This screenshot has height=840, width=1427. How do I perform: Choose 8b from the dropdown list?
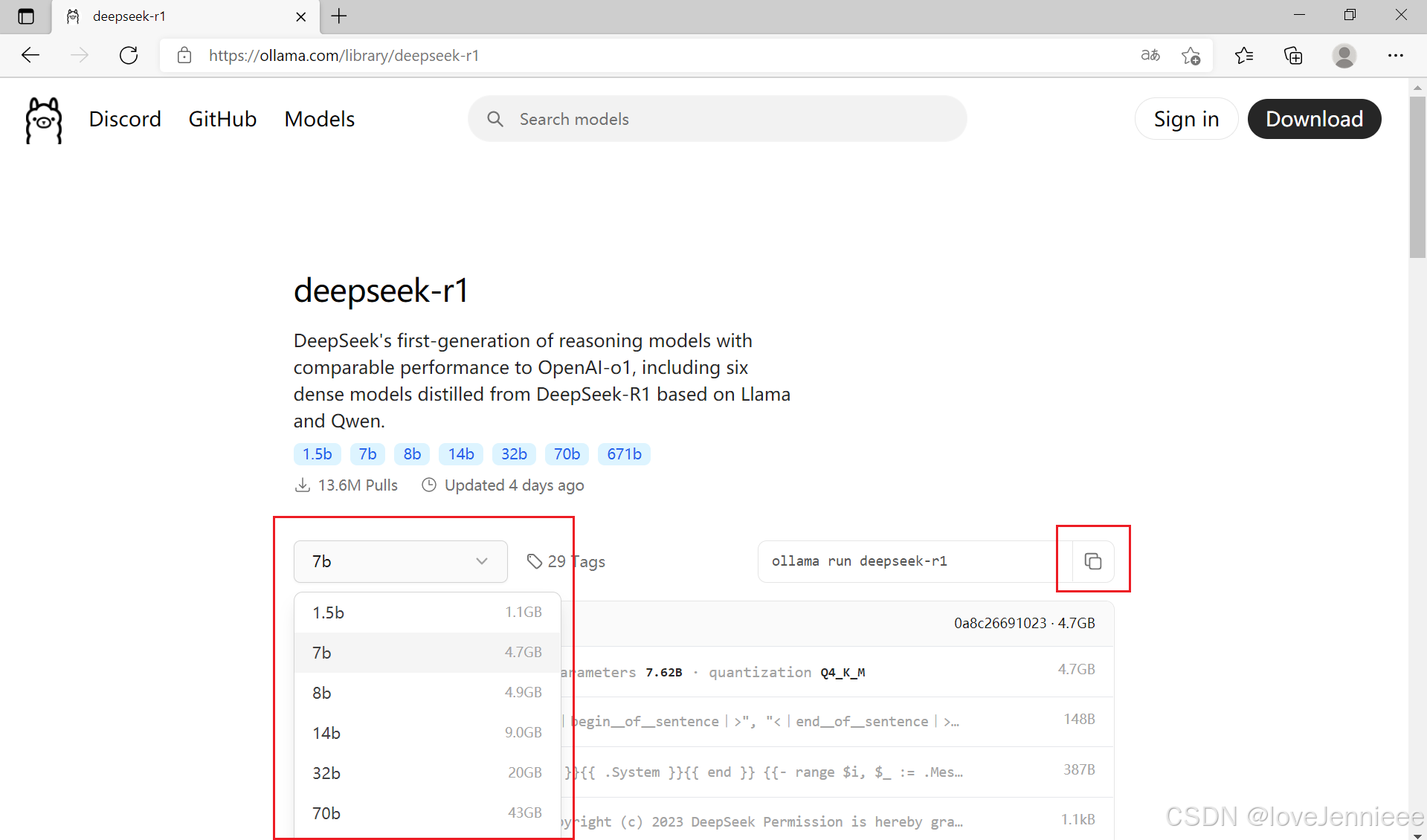coord(427,693)
